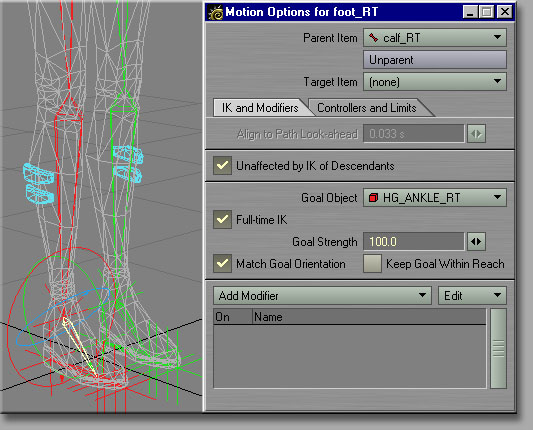Disable the Full-time IK checkbox
Screen dimensions: 533x430
(x=222, y=219)
